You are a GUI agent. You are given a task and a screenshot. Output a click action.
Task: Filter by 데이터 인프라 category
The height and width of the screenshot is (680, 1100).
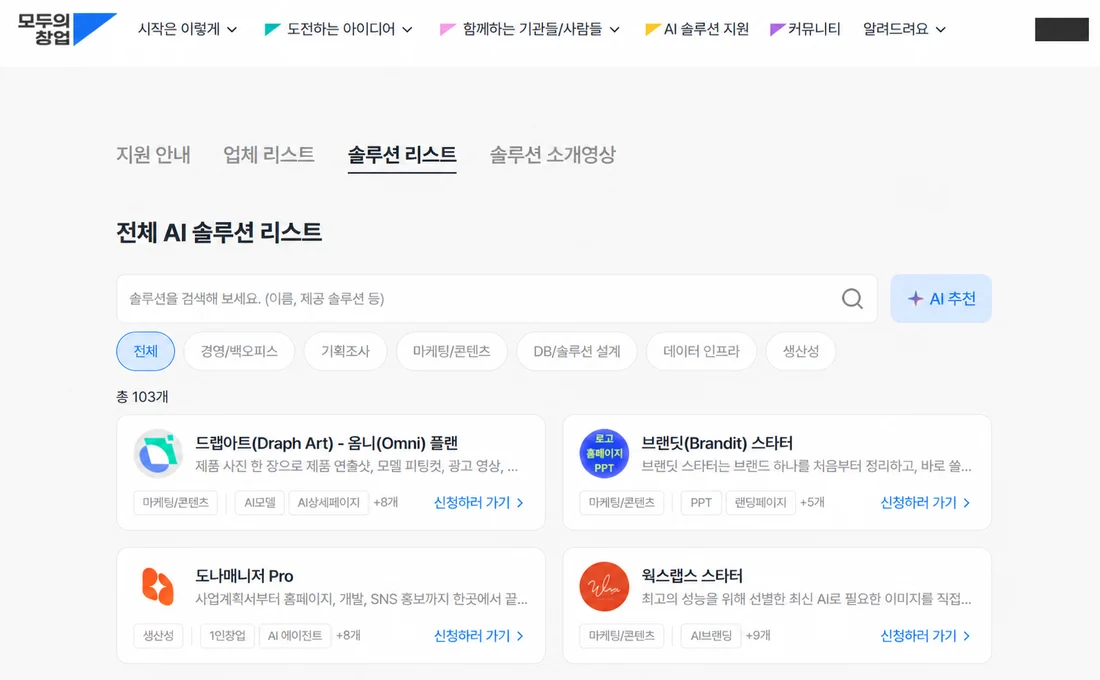coord(702,351)
